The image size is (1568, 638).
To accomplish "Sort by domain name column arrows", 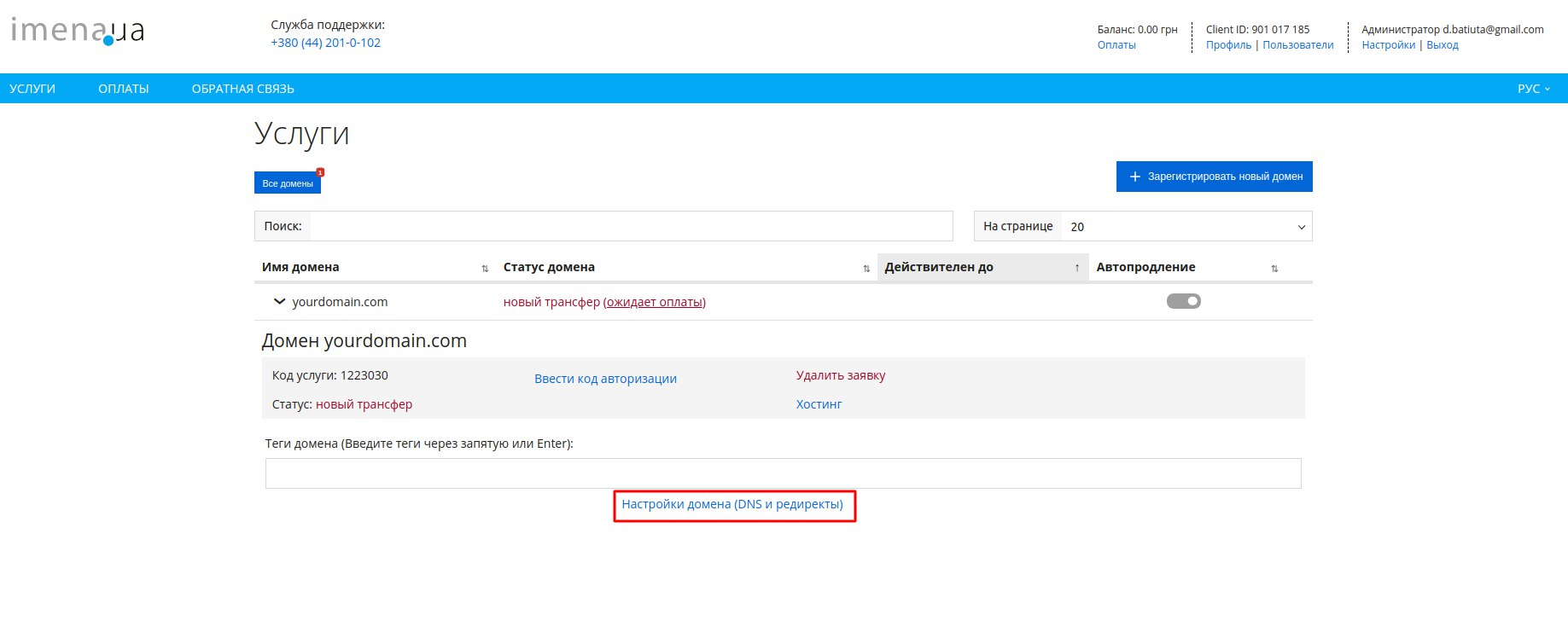I will (485, 269).
